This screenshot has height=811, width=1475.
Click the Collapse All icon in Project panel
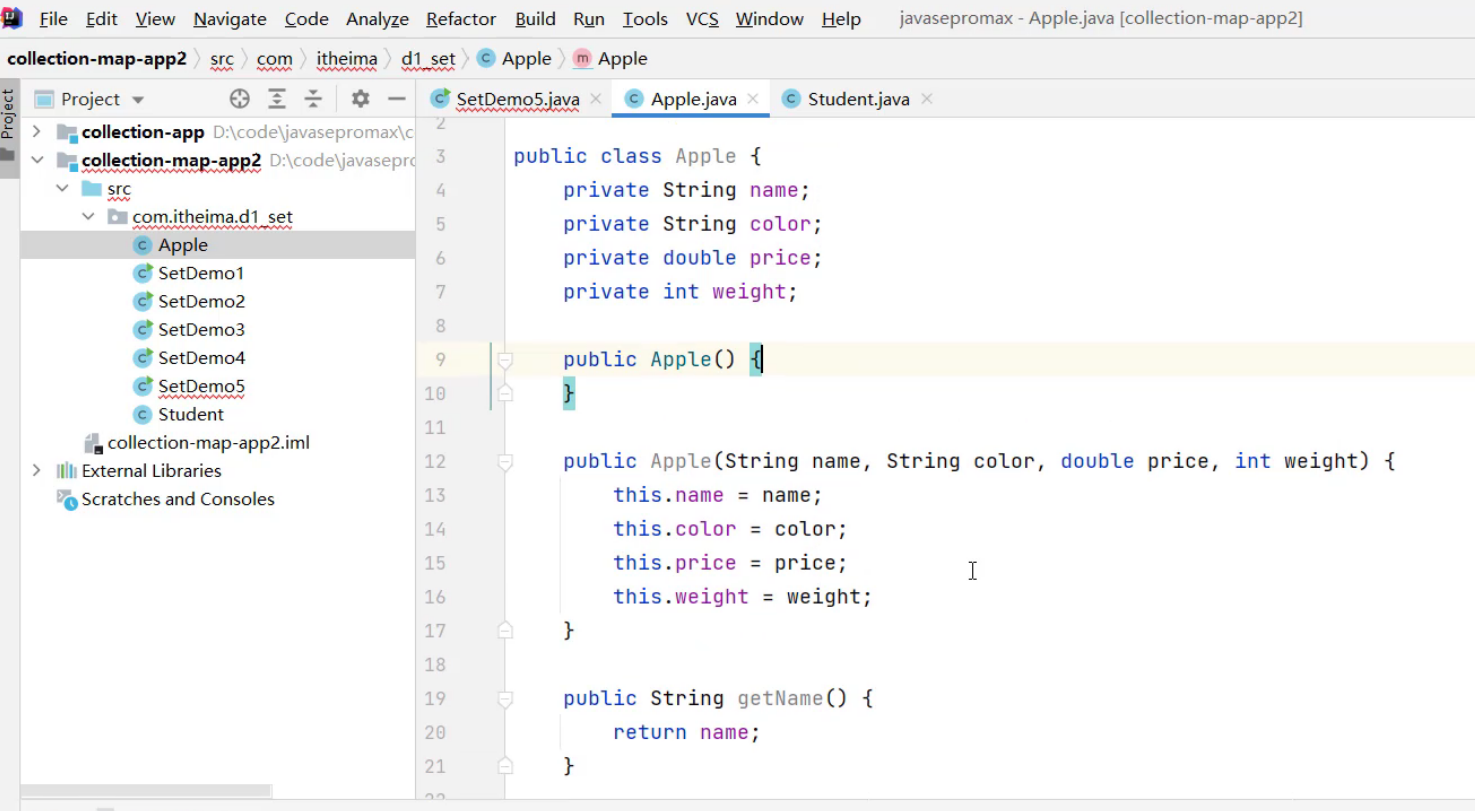(313, 99)
